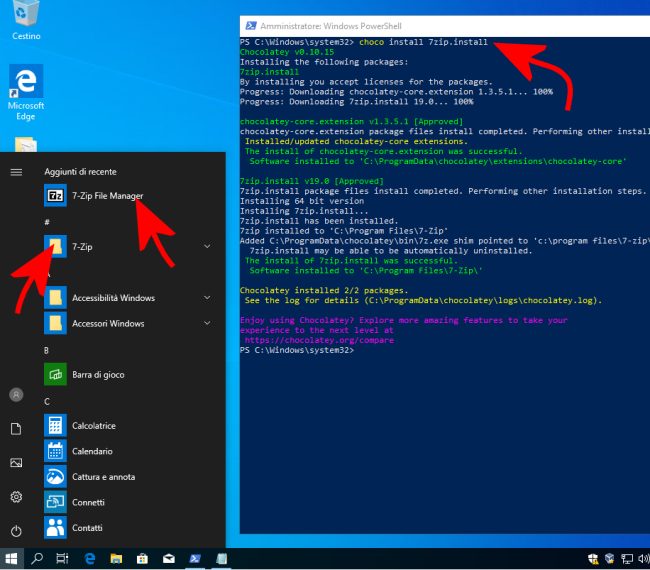Image resolution: width=650 pixels, height=570 pixels.
Task: Expand the Accessori Windows chevron
Action: tap(207, 323)
